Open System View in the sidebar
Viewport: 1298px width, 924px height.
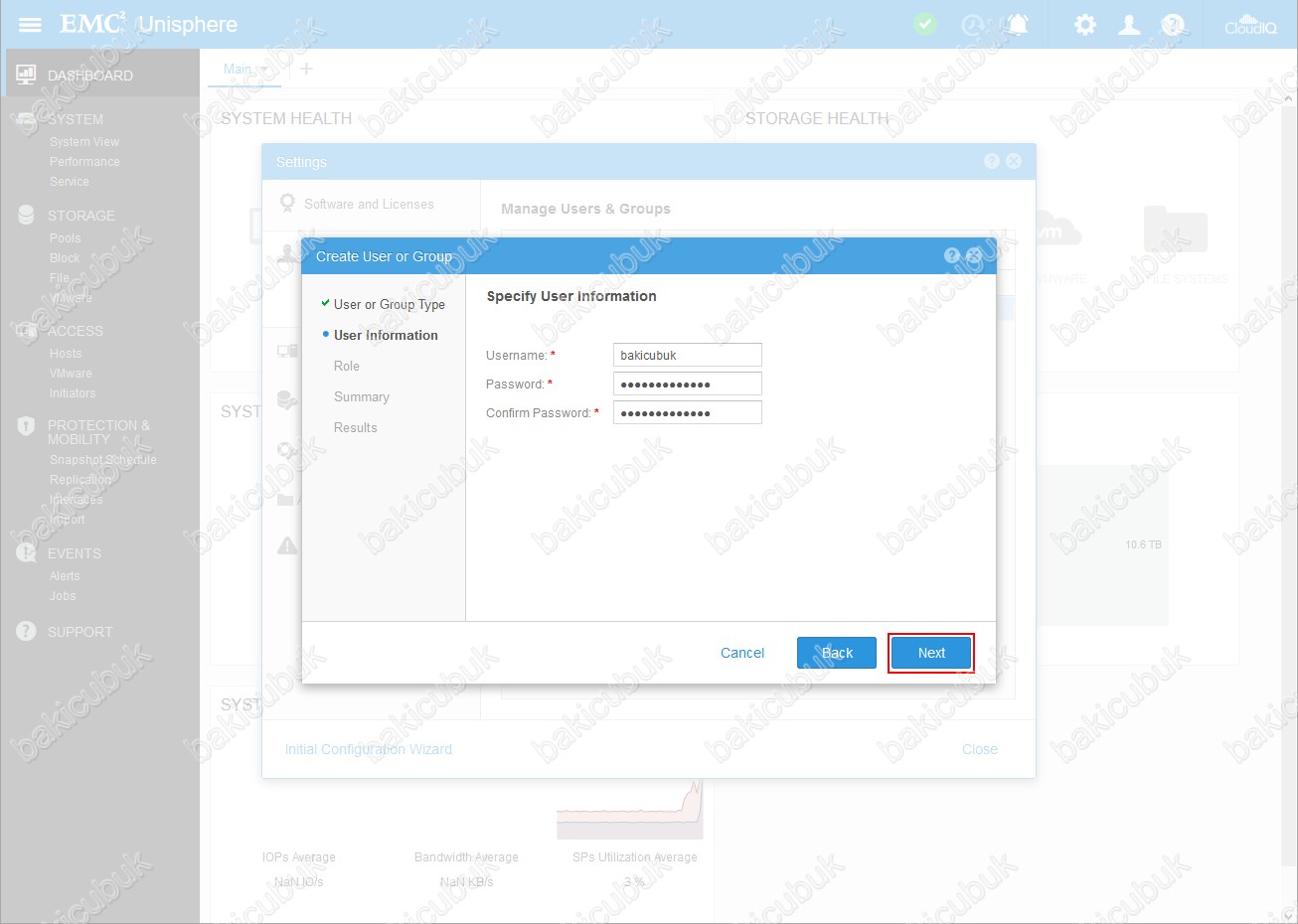[84, 142]
